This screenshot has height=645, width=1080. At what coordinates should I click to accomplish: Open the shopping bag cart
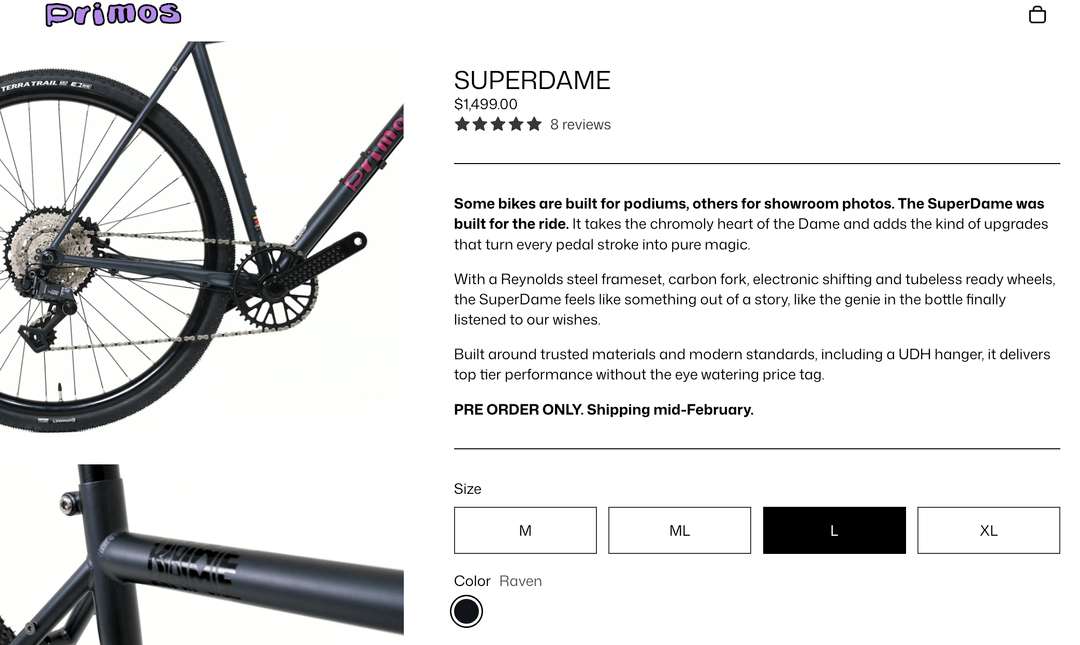pos(1037,14)
